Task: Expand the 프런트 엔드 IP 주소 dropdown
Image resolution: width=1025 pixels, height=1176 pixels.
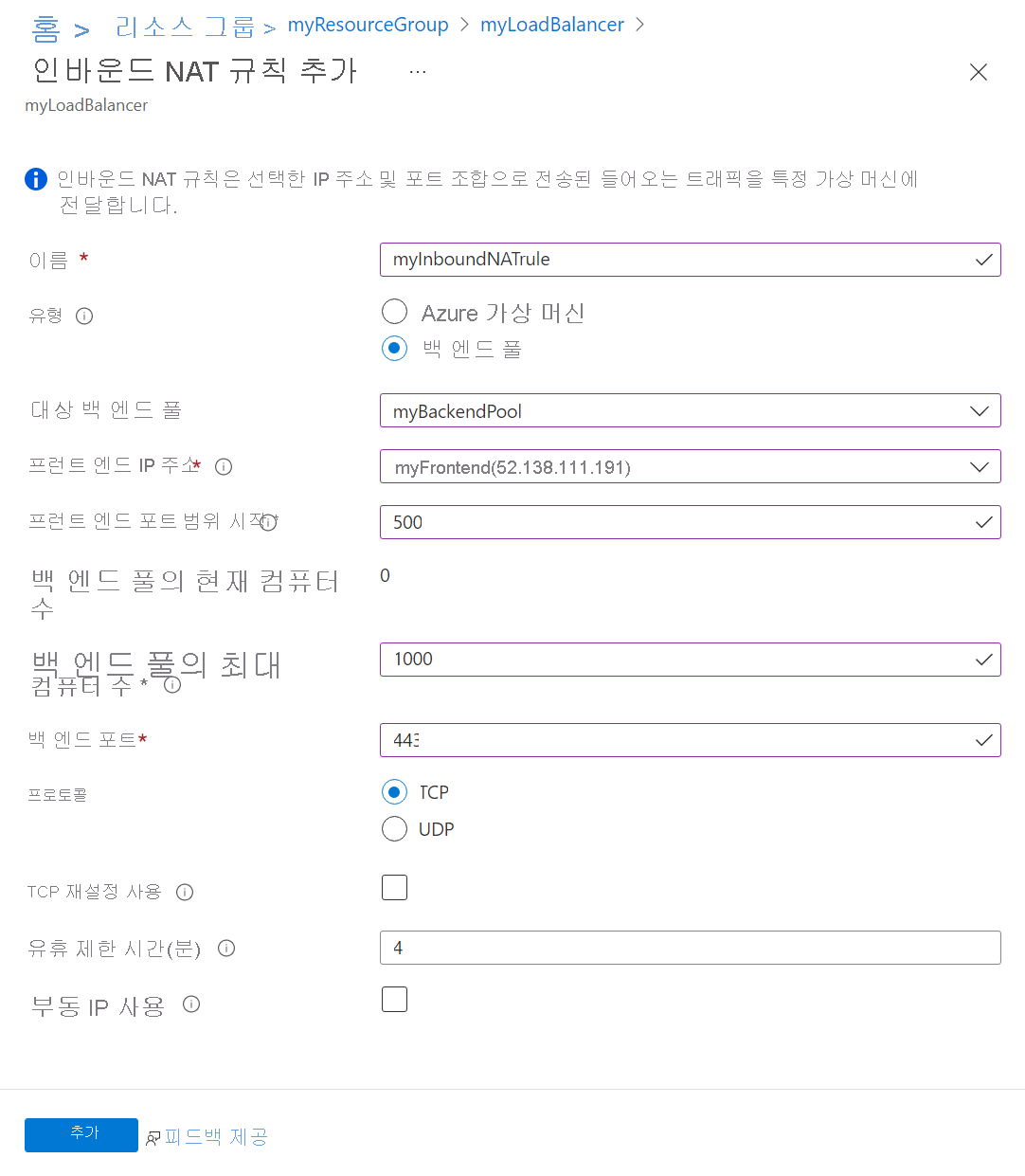Action: pyautogui.click(x=980, y=466)
